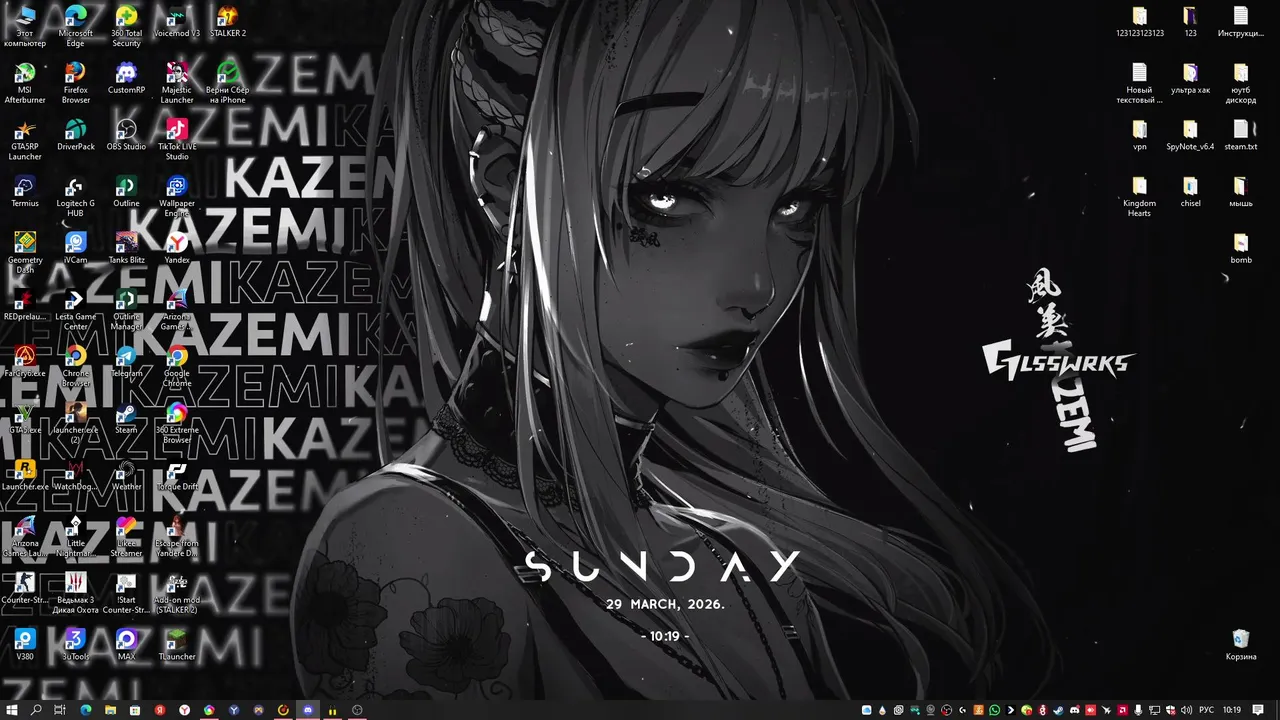Open WhatsApp tray icon
Viewport: 1280px width, 720px height.
[x=995, y=710]
